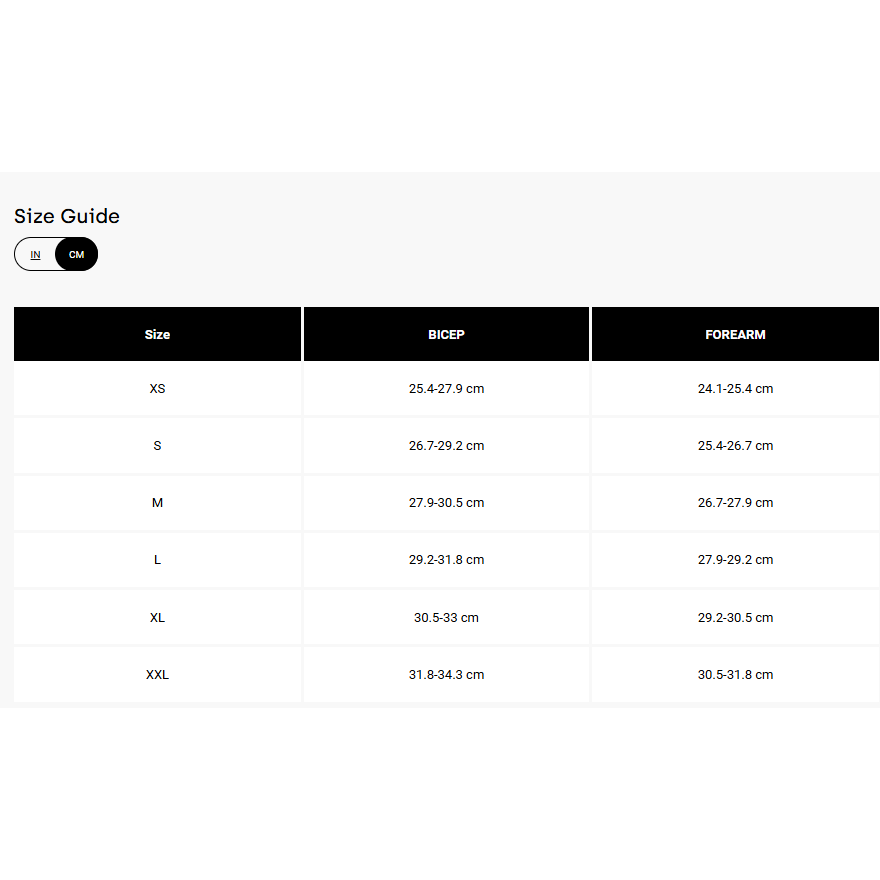Select the CM unit option

coord(77,255)
